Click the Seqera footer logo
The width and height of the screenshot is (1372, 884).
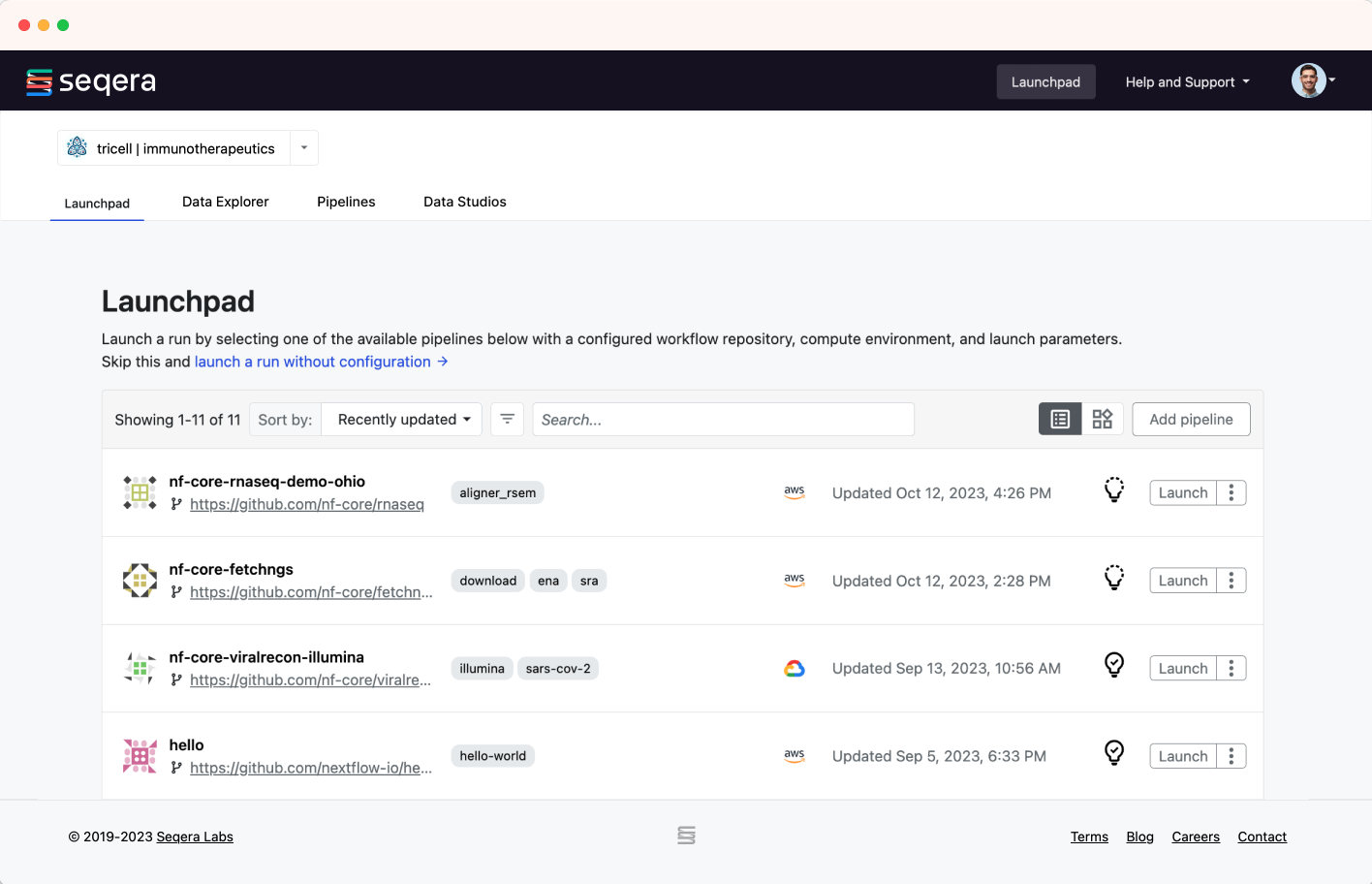tap(686, 836)
